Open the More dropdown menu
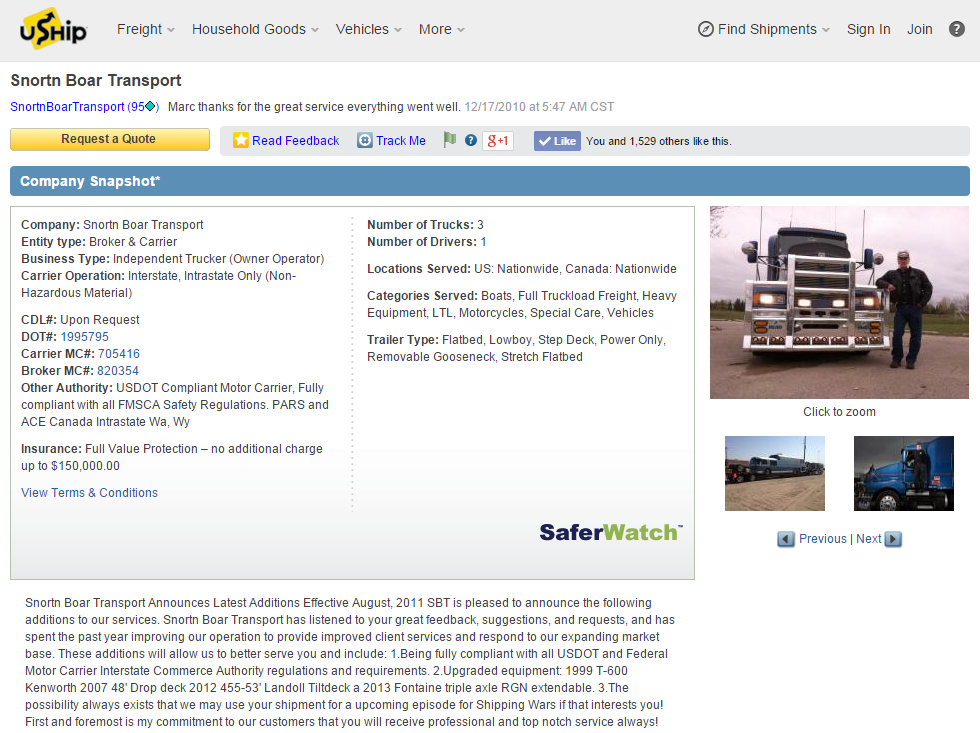The width and height of the screenshot is (980, 733). click(441, 29)
